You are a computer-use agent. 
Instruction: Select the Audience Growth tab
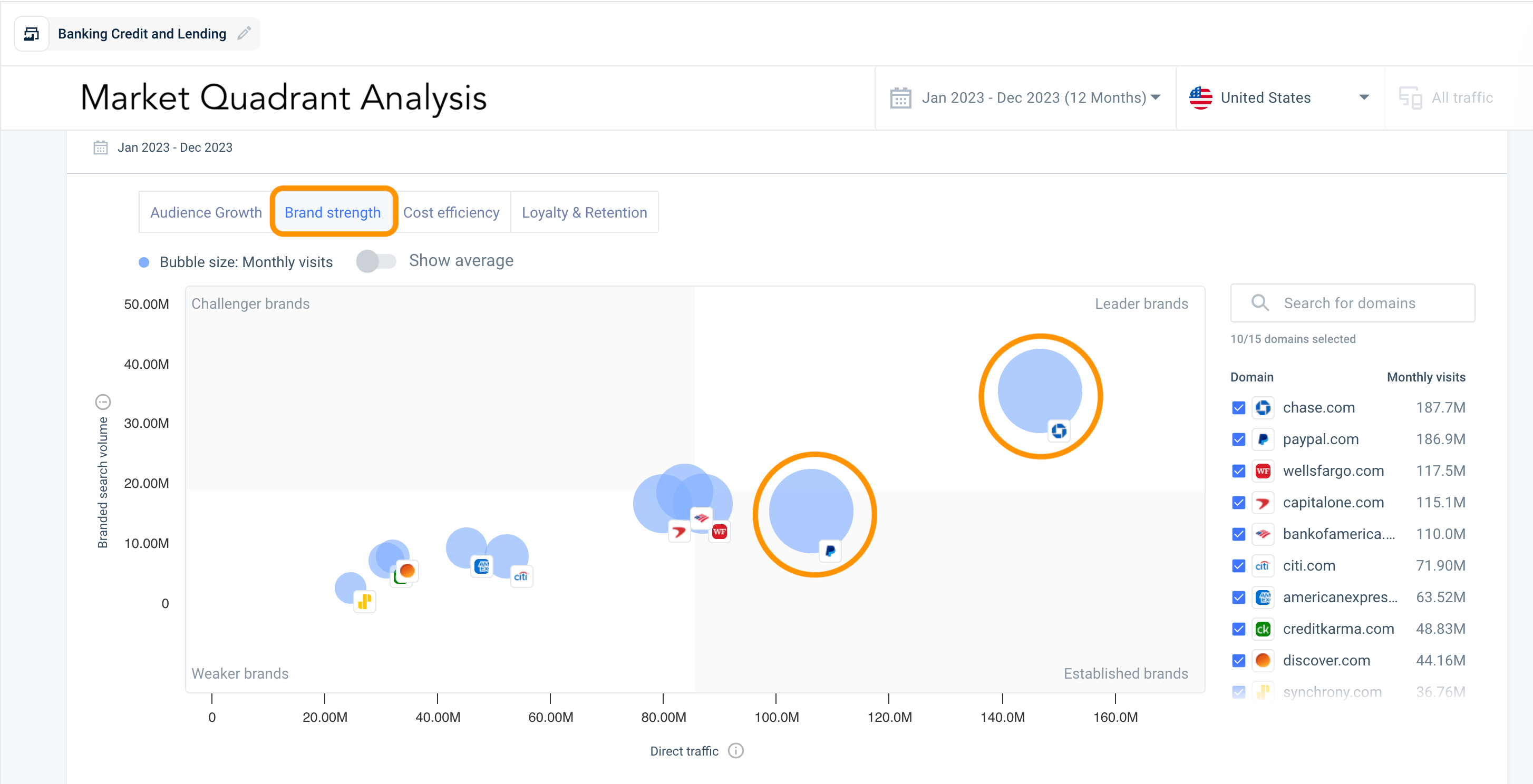pyautogui.click(x=206, y=212)
